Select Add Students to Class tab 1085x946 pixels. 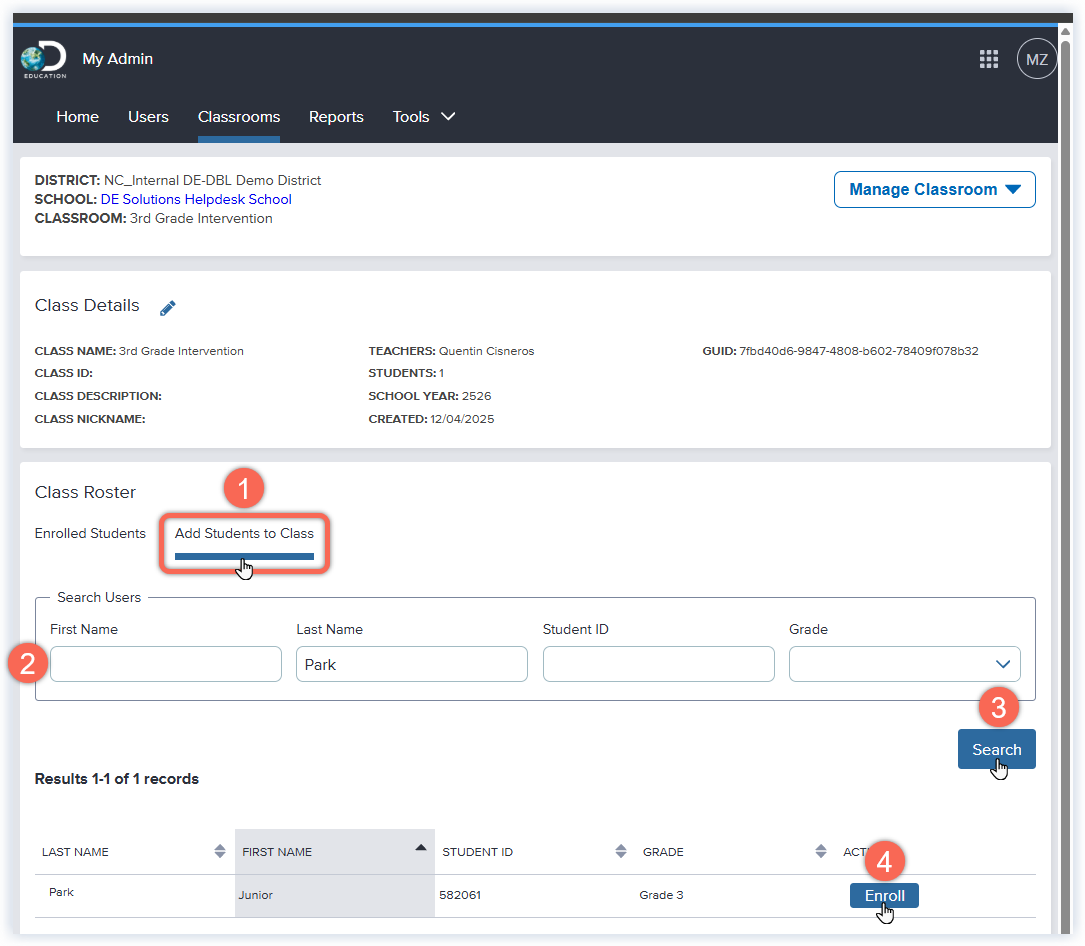(244, 533)
